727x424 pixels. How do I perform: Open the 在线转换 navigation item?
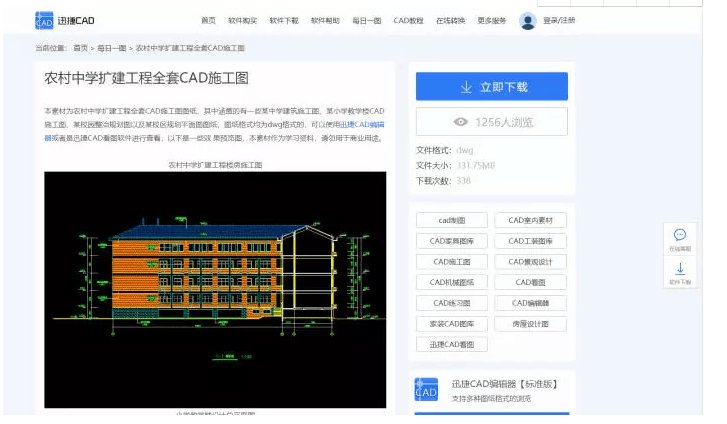pos(450,20)
